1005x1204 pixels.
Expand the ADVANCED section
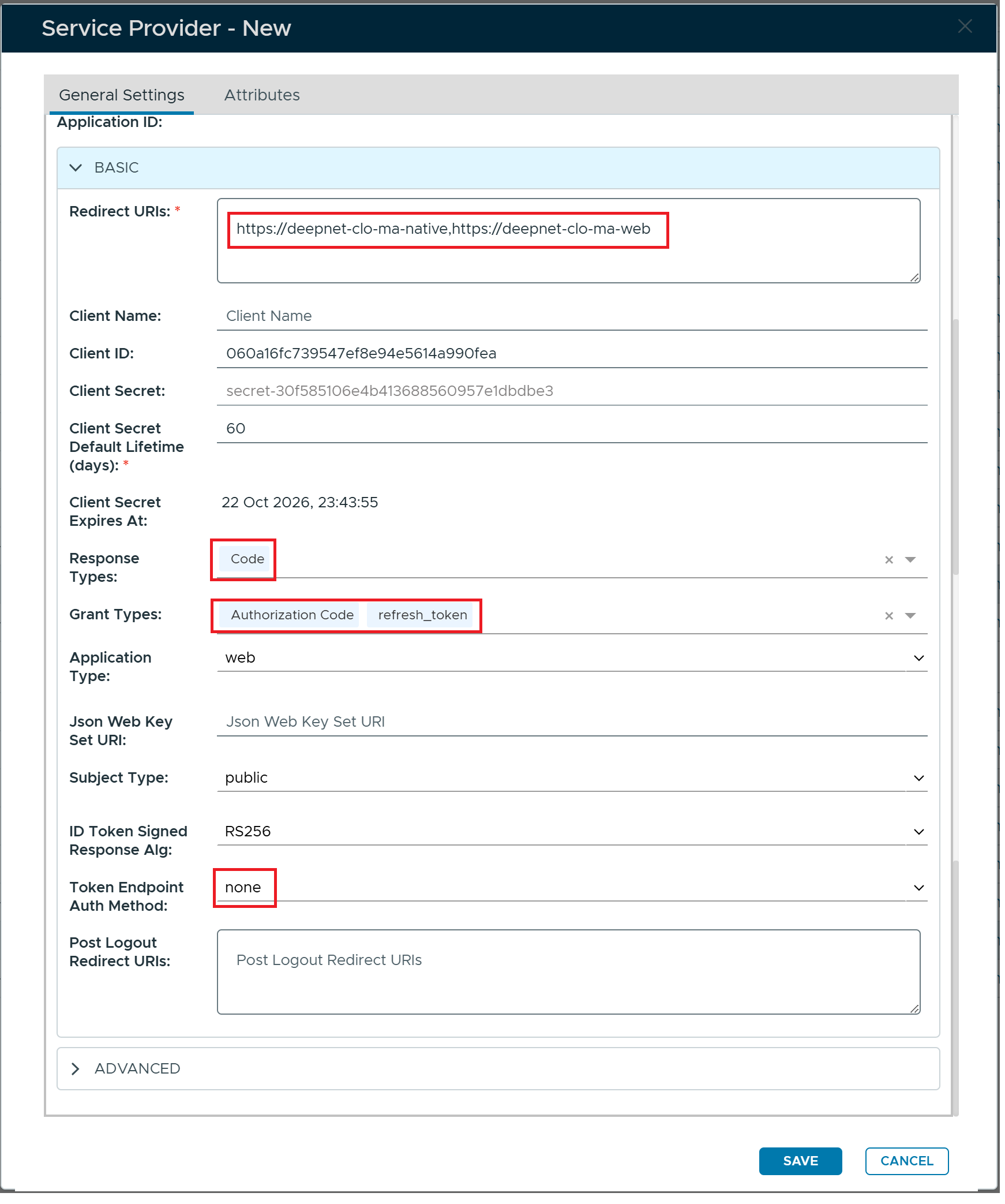click(x=498, y=1069)
